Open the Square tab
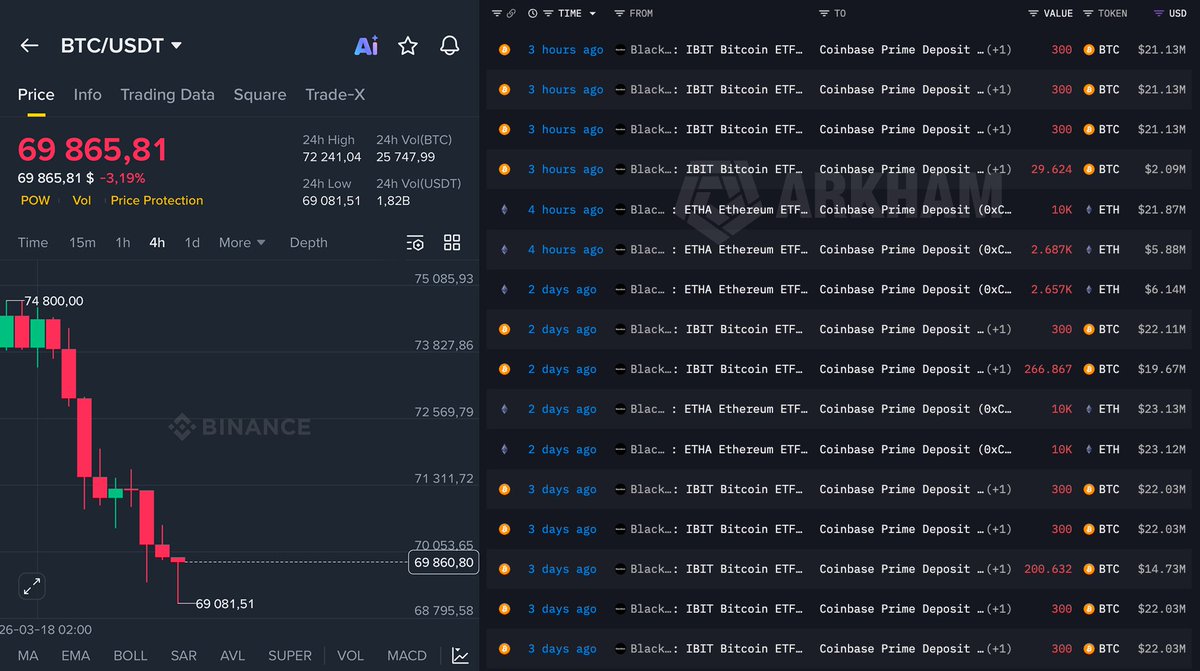Image resolution: width=1200 pixels, height=671 pixels. pos(260,94)
